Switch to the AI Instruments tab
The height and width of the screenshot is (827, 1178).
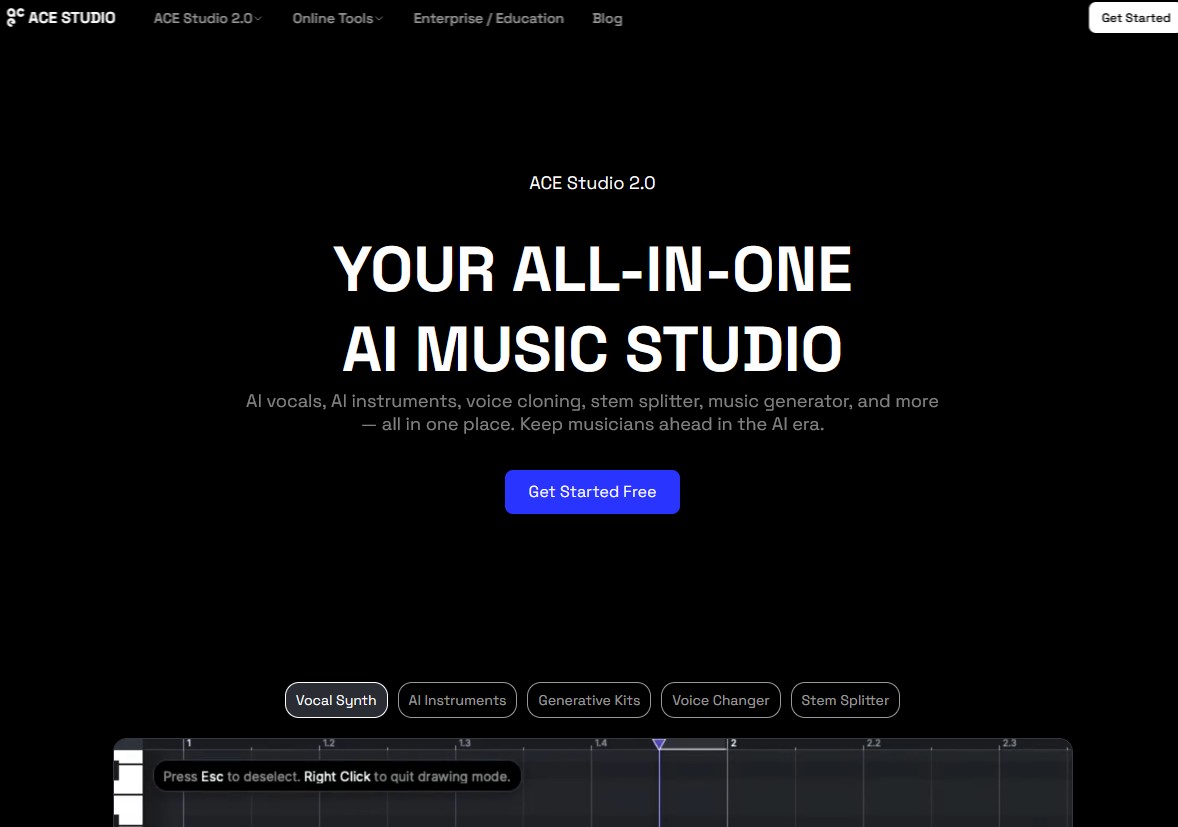click(457, 700)
